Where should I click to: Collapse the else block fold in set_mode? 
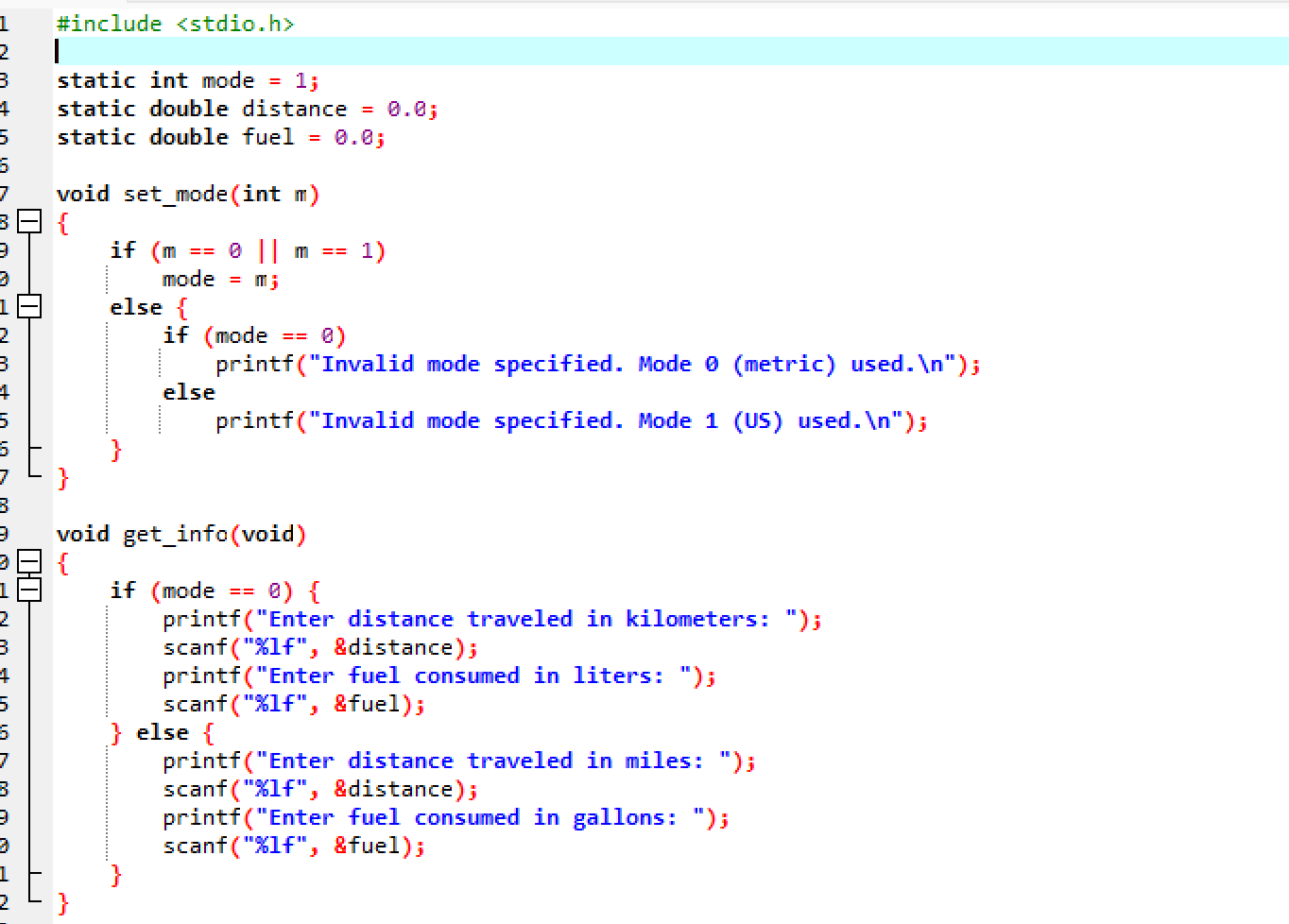point(30,307)
